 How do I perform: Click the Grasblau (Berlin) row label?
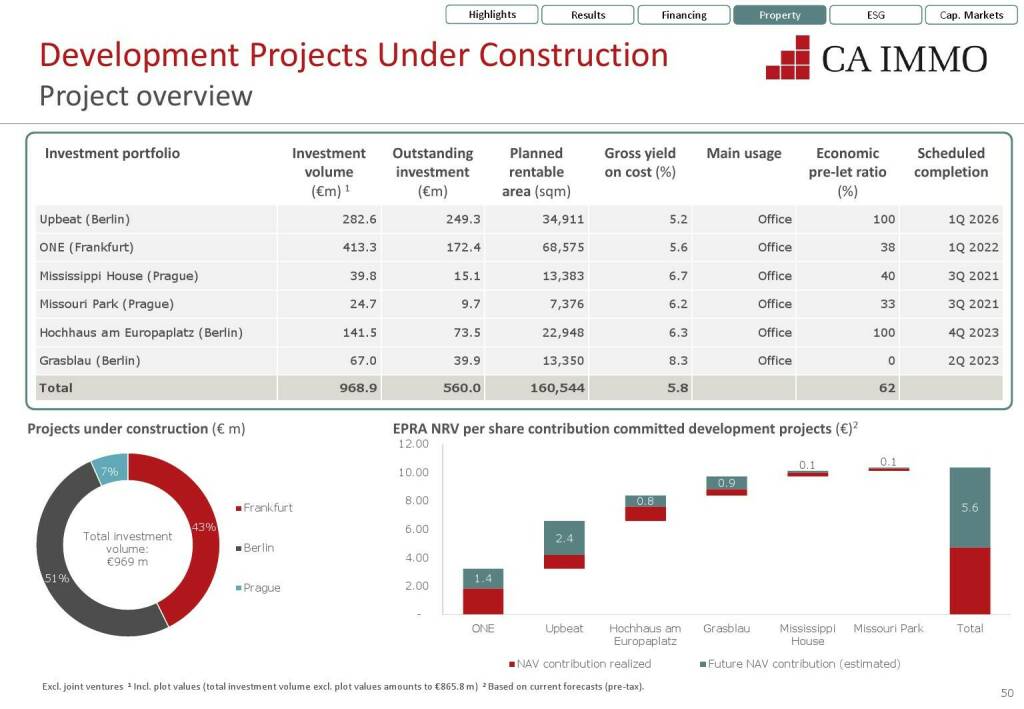click(x=90, y=360)
